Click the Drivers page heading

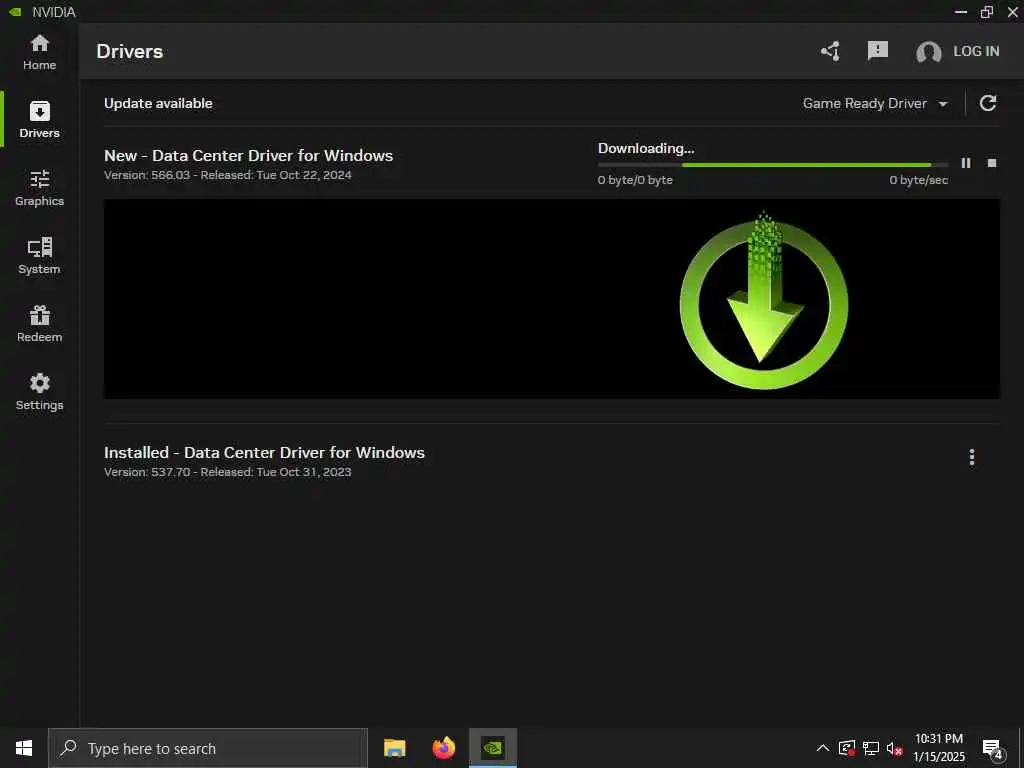129,51
